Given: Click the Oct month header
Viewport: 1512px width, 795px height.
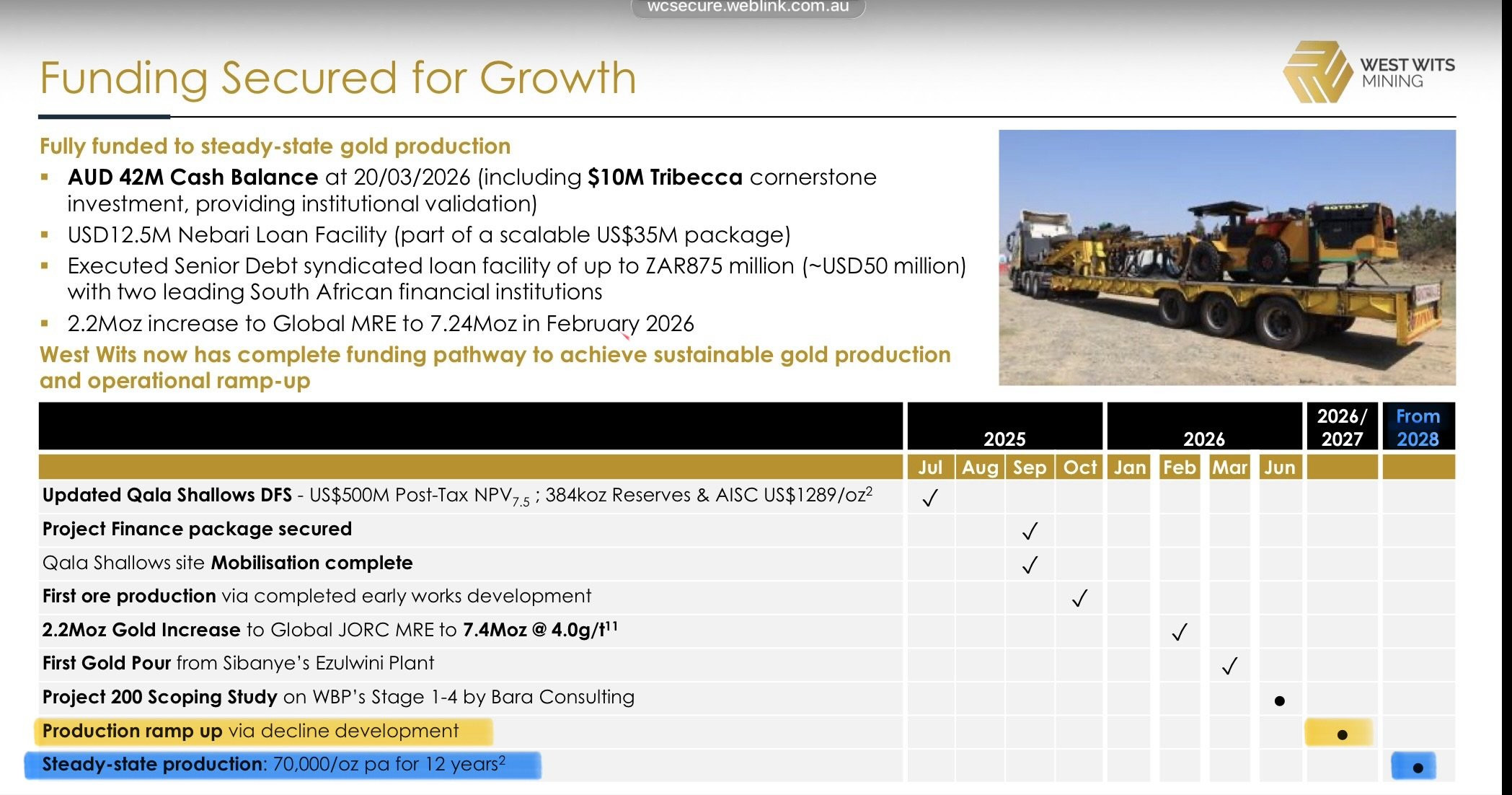Looking at the screenshot, I should coord(1079,467).
